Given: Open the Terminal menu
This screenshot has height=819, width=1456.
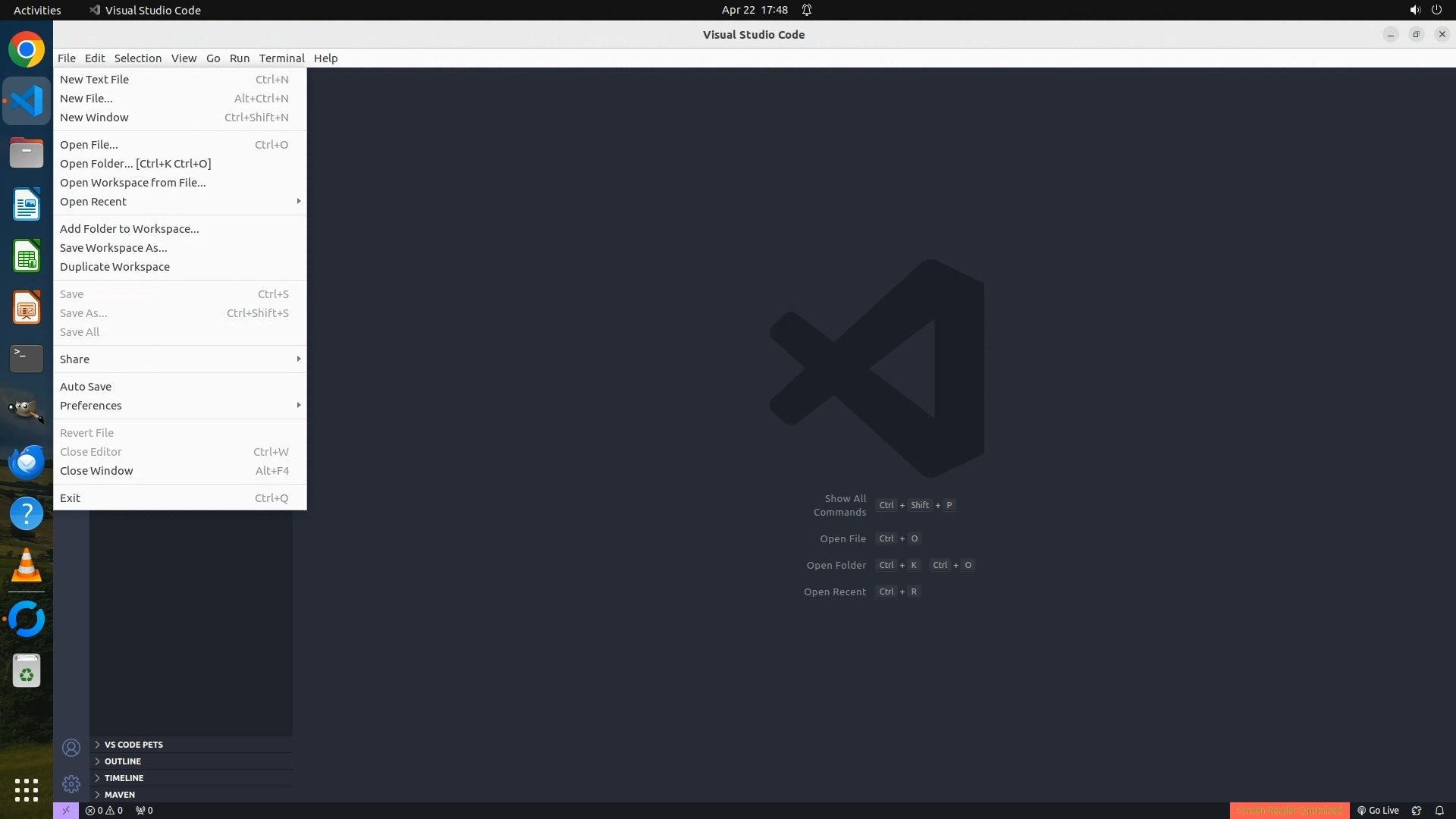Looking at the screenshot, I should coord(281,58).
